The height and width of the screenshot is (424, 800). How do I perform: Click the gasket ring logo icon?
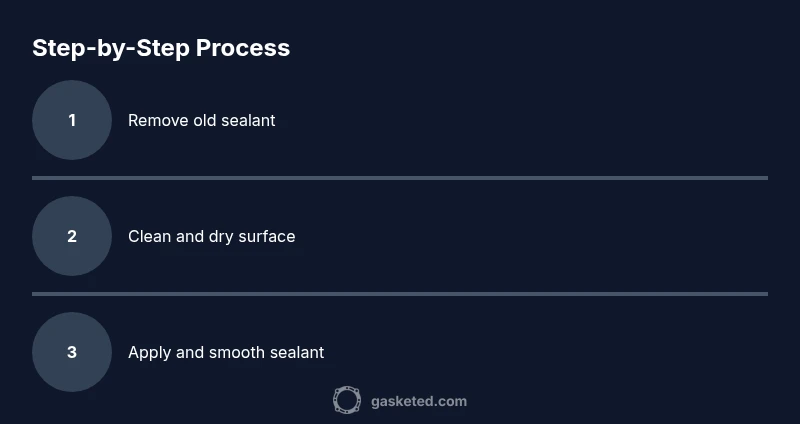click(x=347, y=401)
